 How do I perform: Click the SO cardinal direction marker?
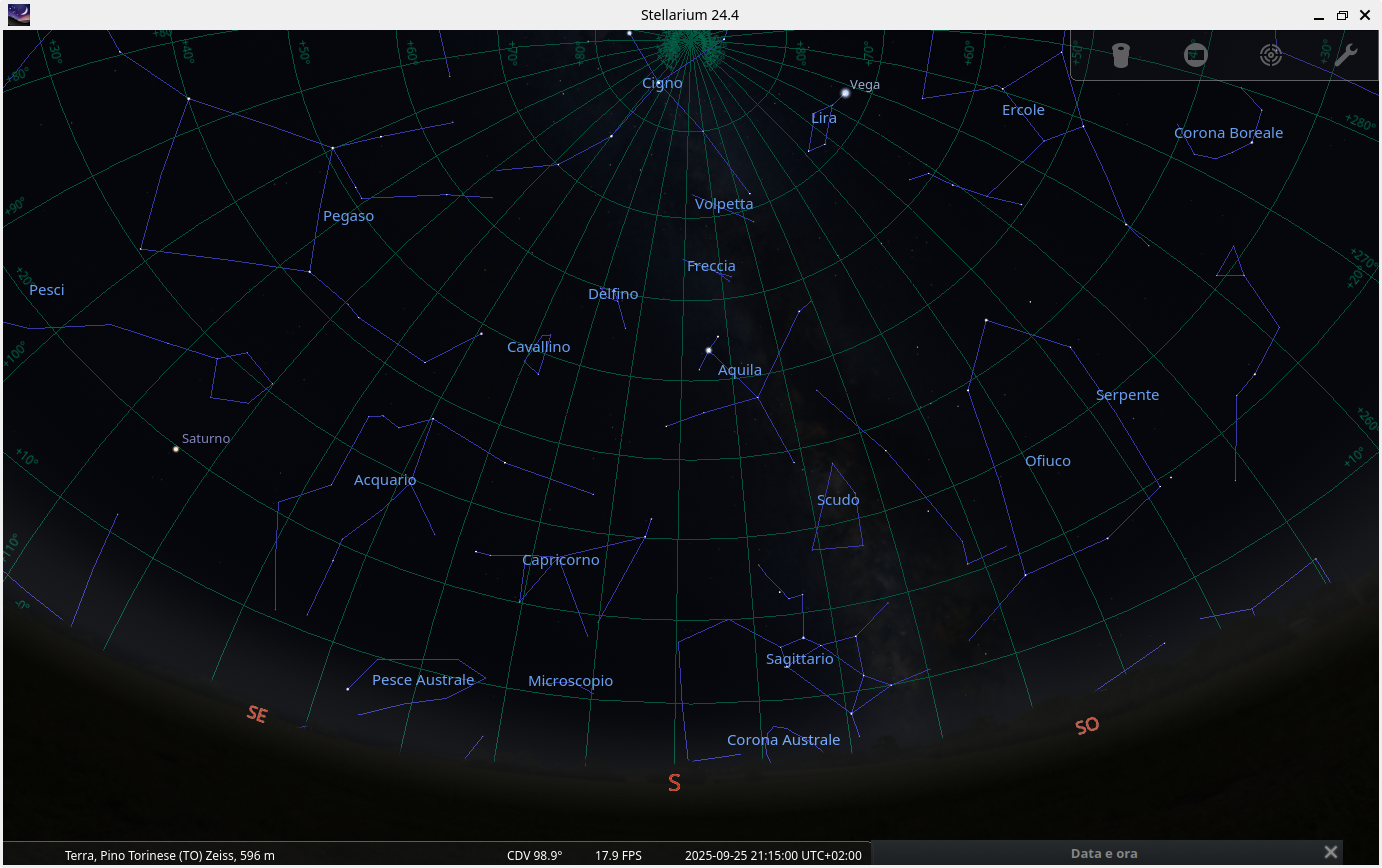pos(1086,724)
